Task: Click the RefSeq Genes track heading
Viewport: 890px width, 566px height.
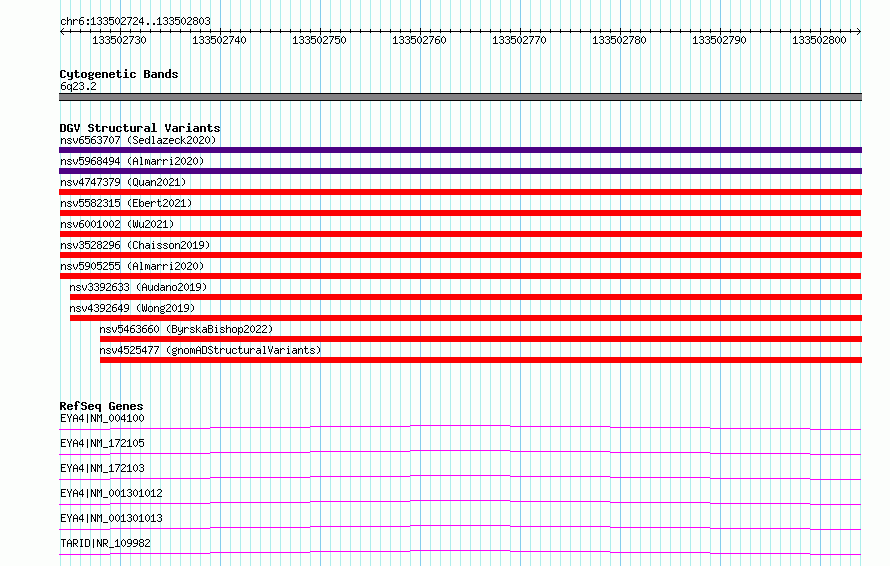Action: coord(101,406)
